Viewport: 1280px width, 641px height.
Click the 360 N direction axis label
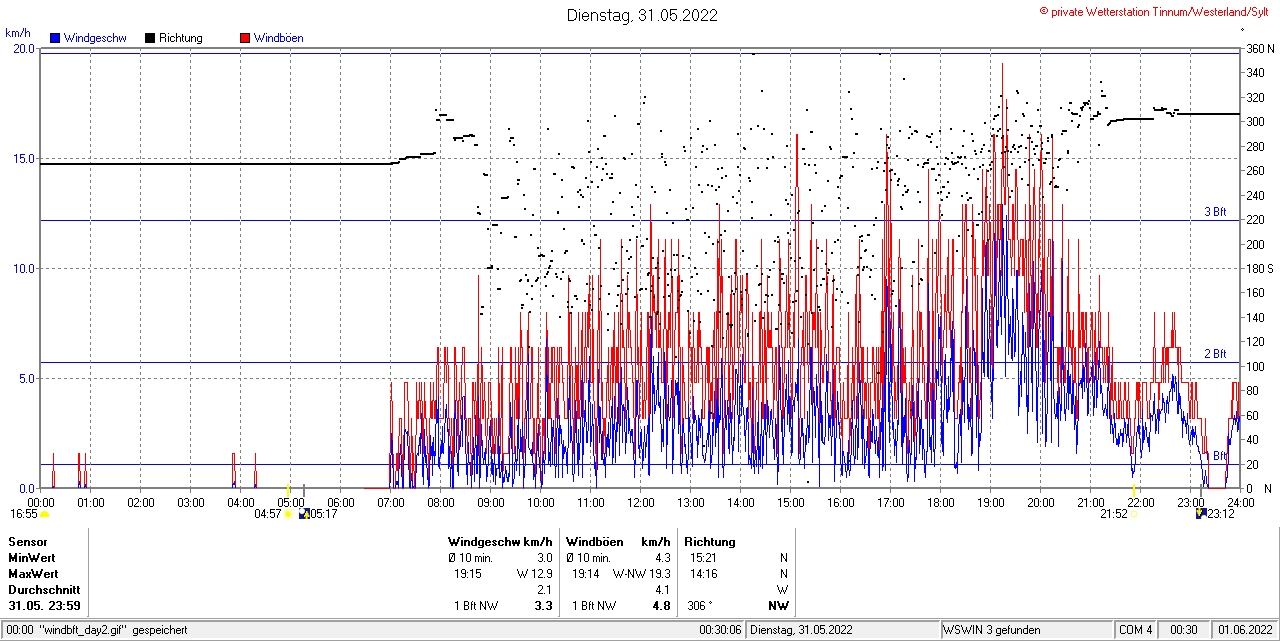[x=1260, y=49]
